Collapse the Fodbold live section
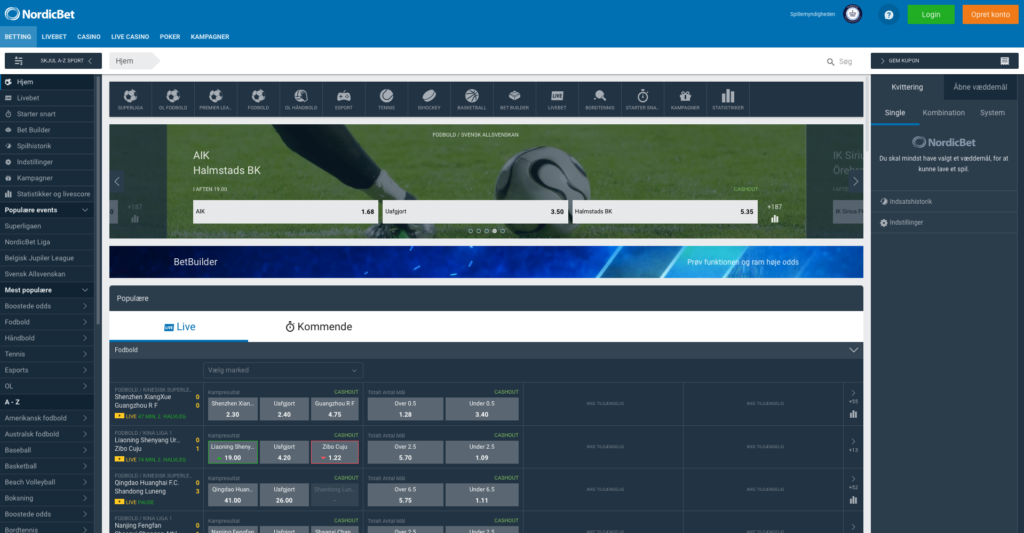This screenshot has height=533, width=1024. pos(853,350)
